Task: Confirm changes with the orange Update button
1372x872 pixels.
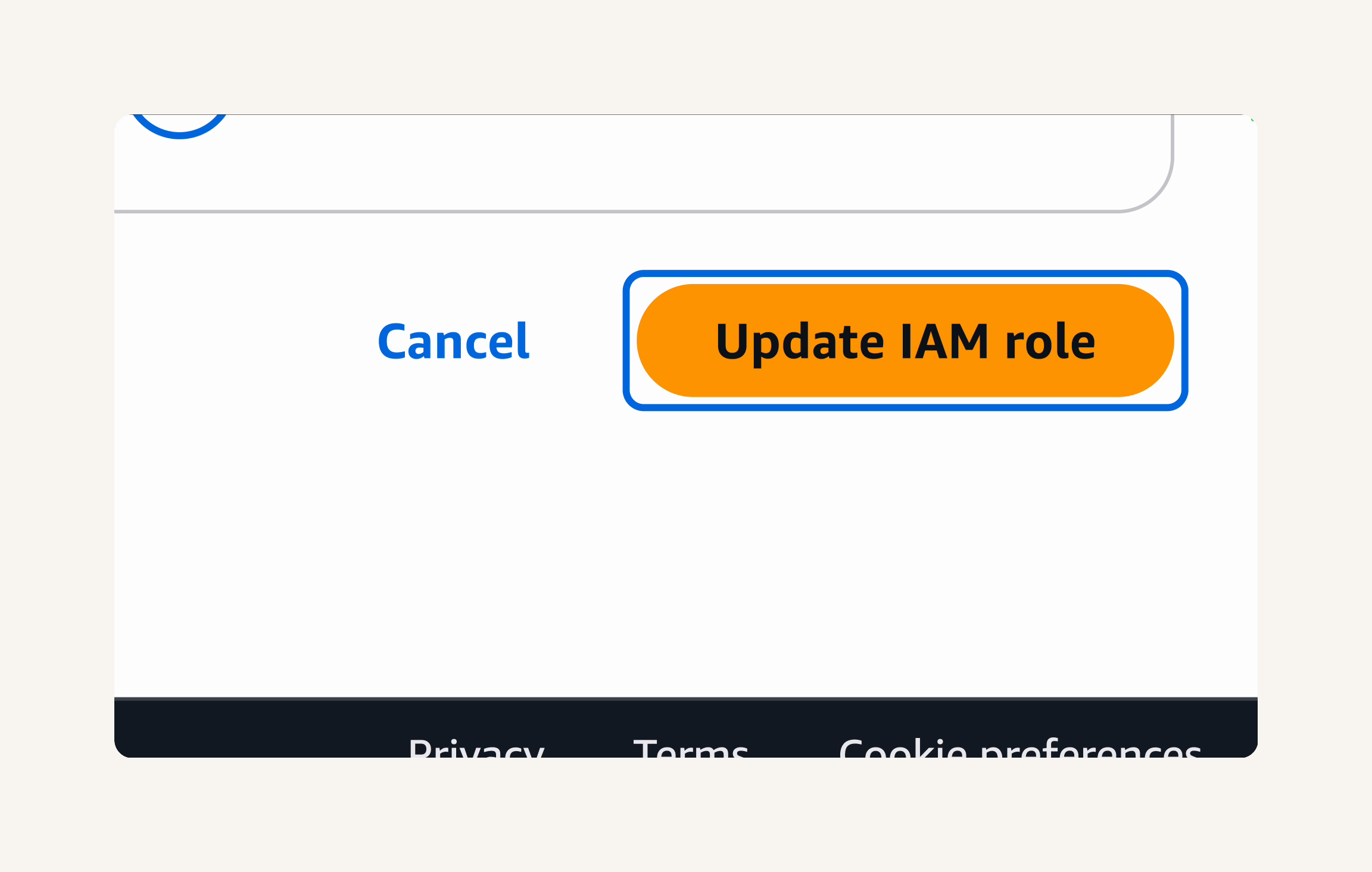Action: pyautogui.click(x=905, y=341)
